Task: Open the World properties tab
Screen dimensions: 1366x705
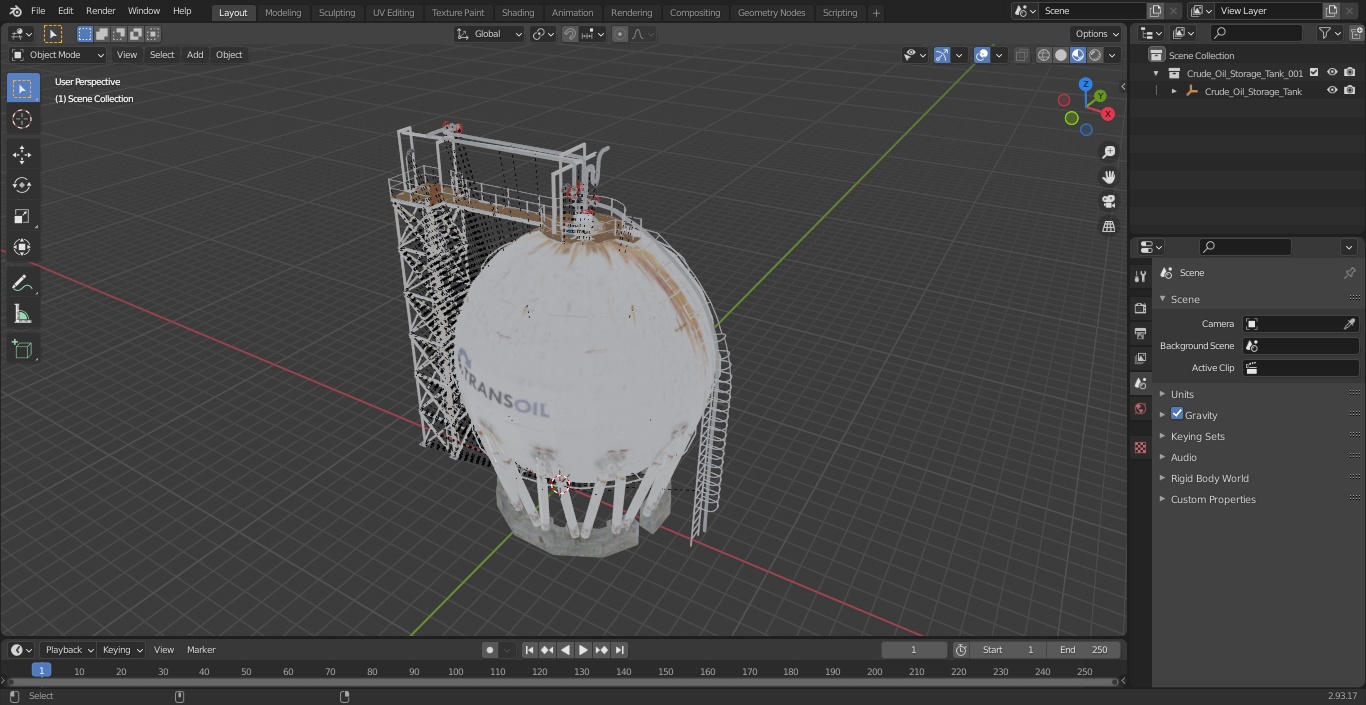Action: pyautogui.click(x=1140, y=408)
